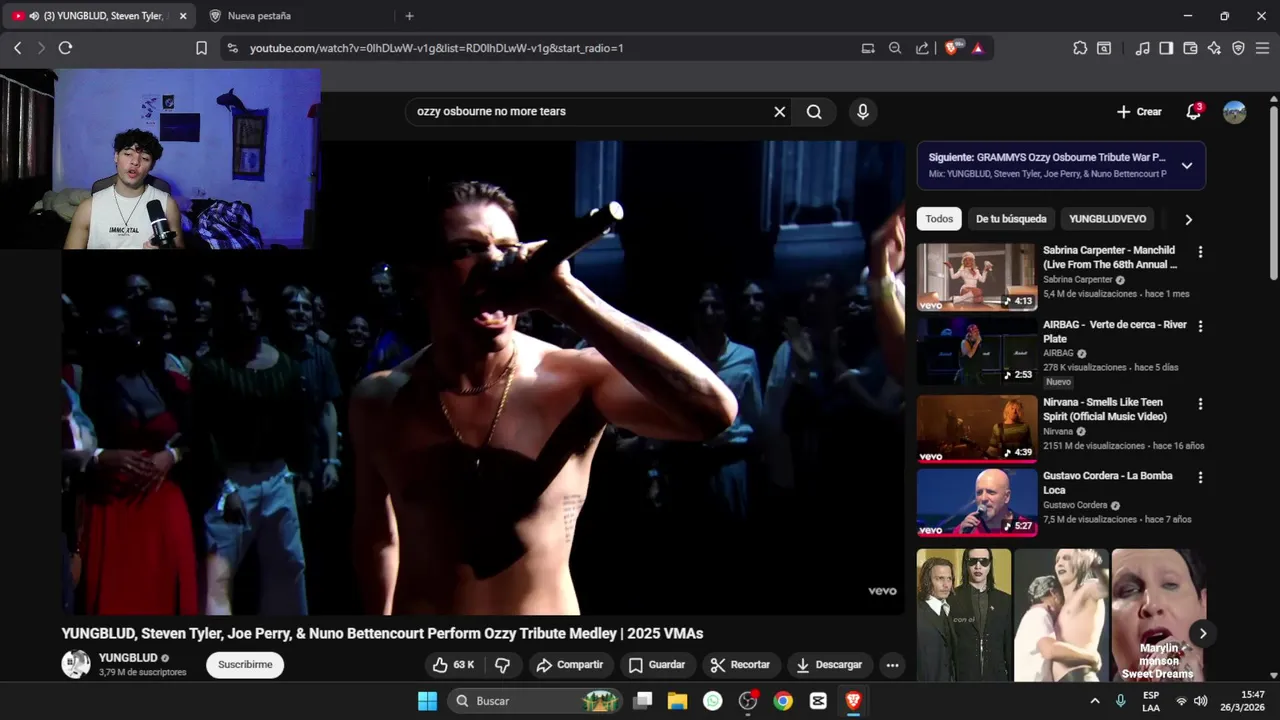Go back to the previous page
Screen dimensions: 1280x720
point(17,48)
